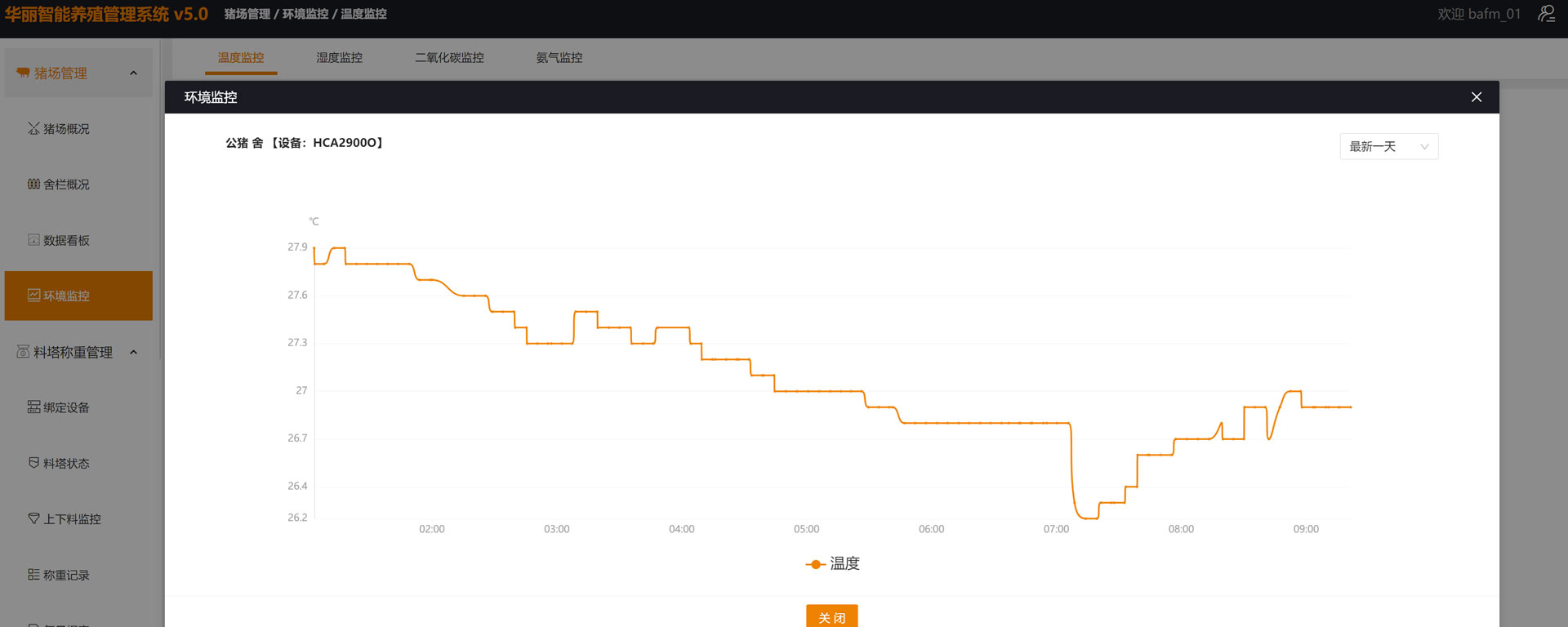Switch to the 温度监控 tab
1568x627 pixels.
[241, 58]
